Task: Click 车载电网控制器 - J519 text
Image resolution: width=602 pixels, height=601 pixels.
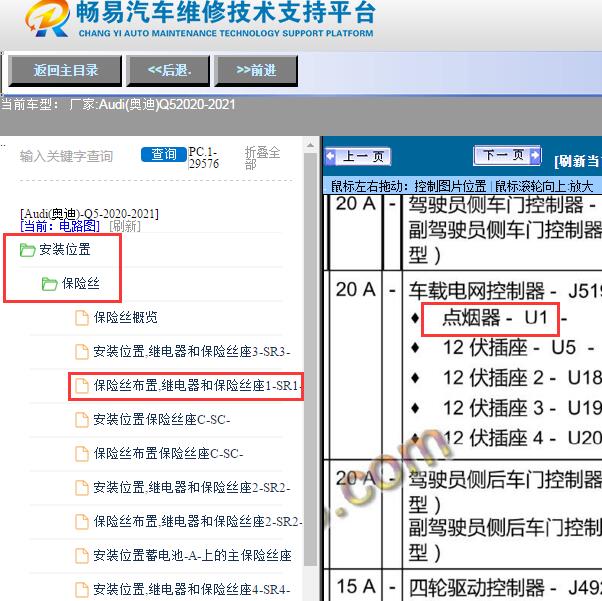Action: [x=505, y=291]
